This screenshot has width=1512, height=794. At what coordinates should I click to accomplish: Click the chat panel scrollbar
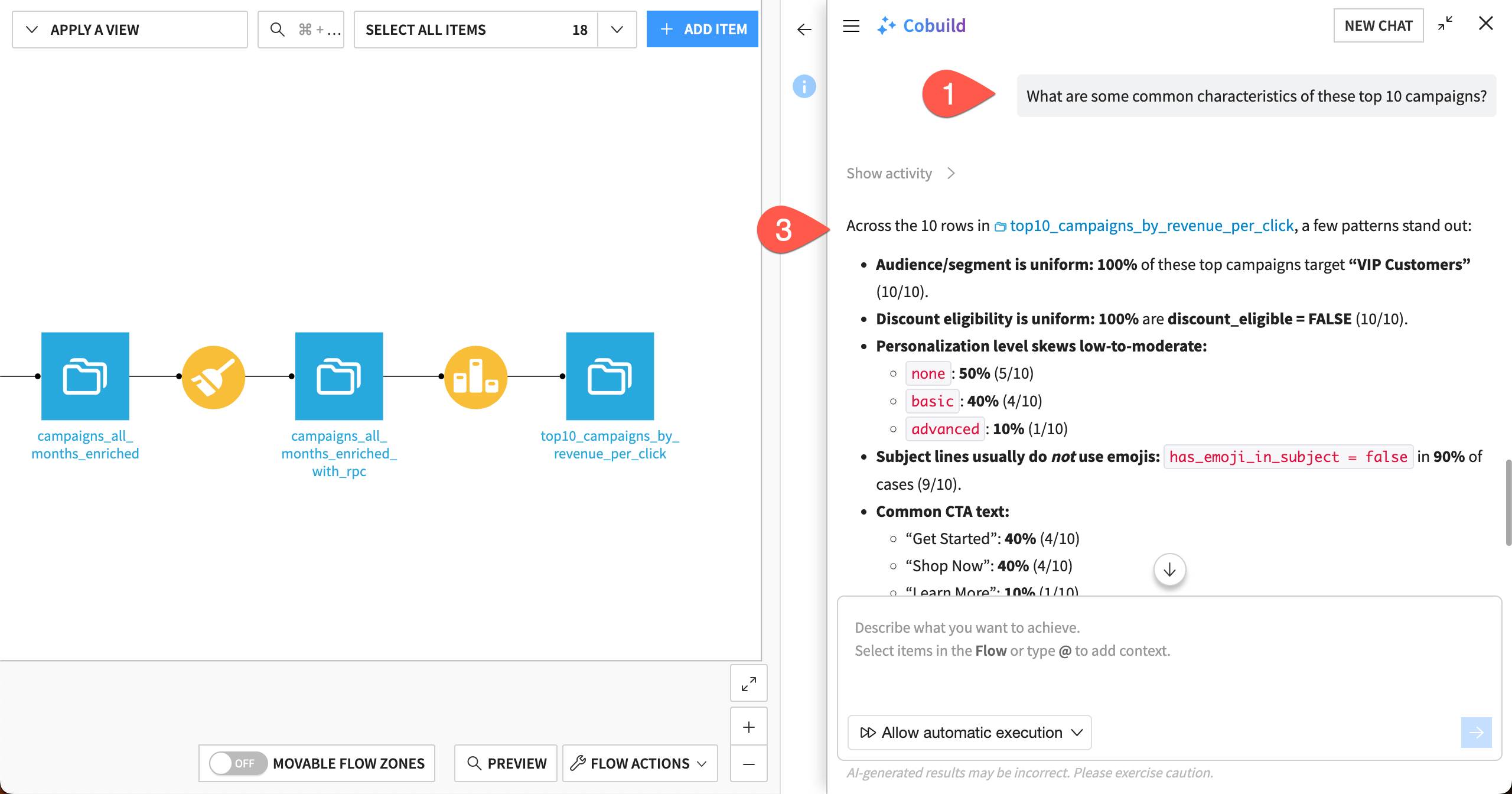[1508, 502]
